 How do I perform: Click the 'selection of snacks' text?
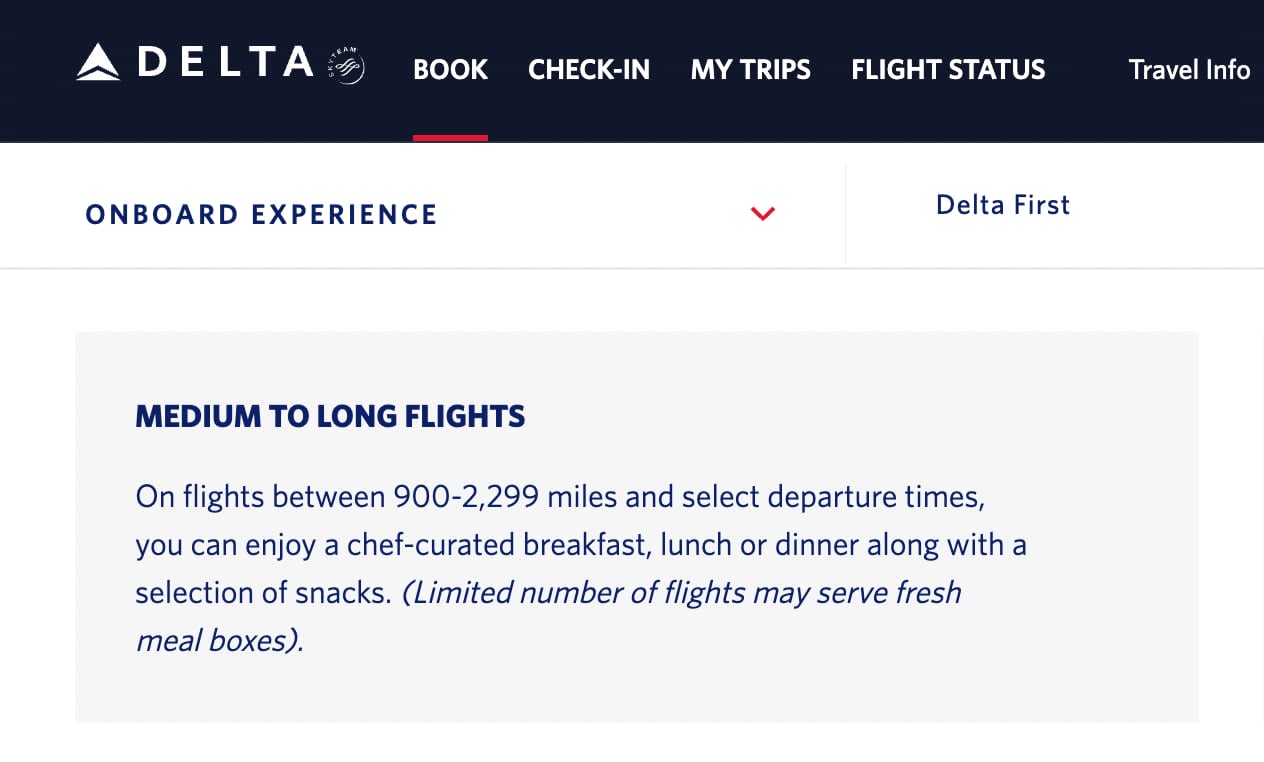click(262, 593)
